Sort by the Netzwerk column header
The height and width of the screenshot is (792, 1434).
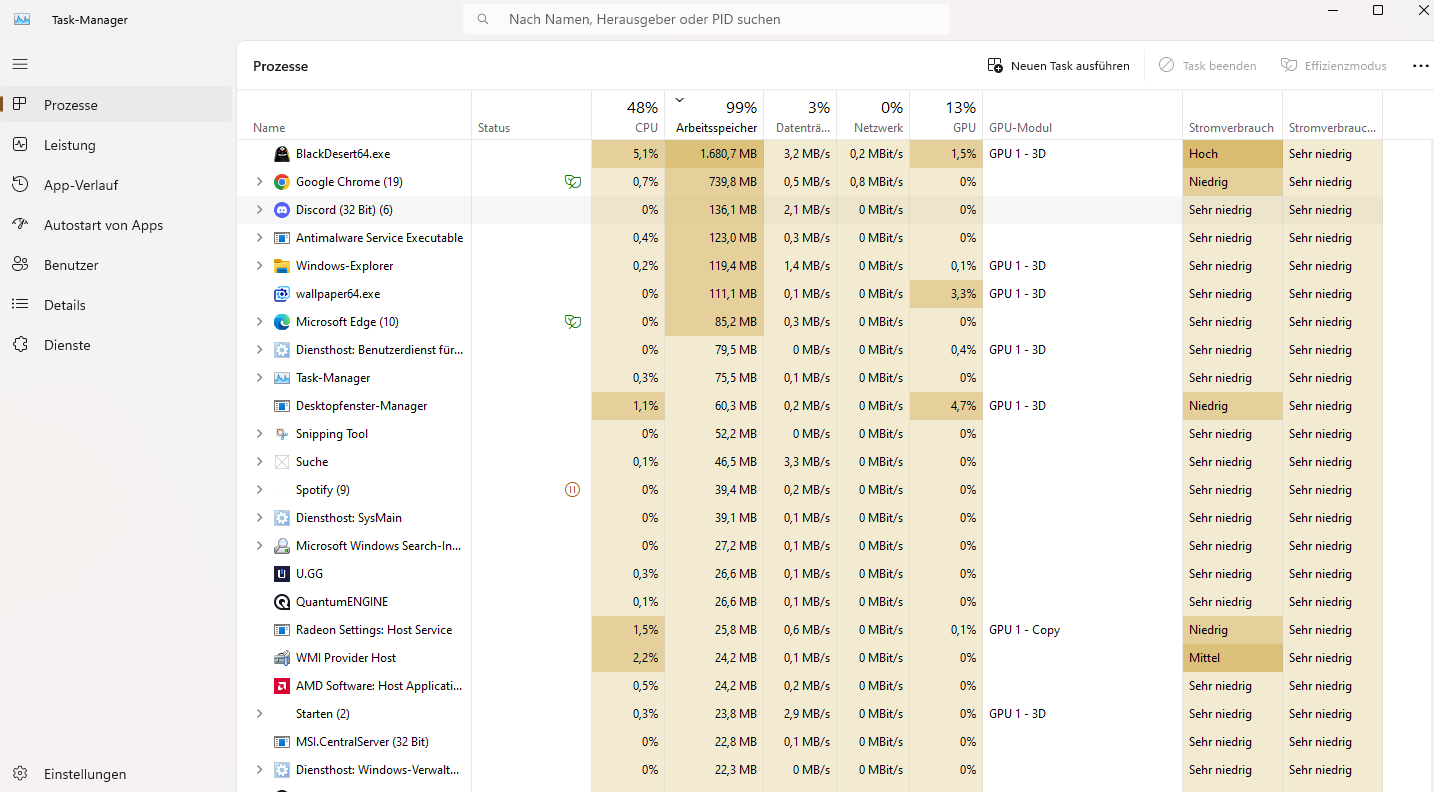pos(873,115)
